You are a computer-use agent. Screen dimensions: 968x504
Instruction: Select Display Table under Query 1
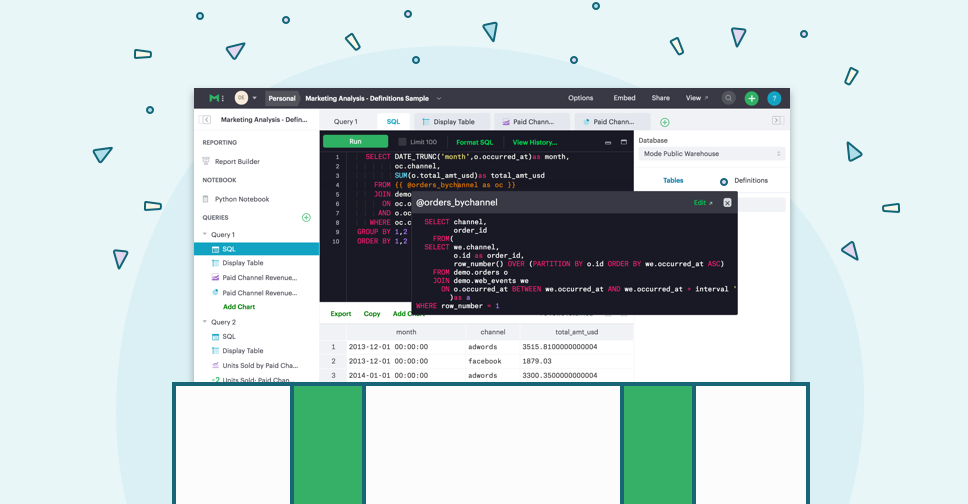point(243,263)
